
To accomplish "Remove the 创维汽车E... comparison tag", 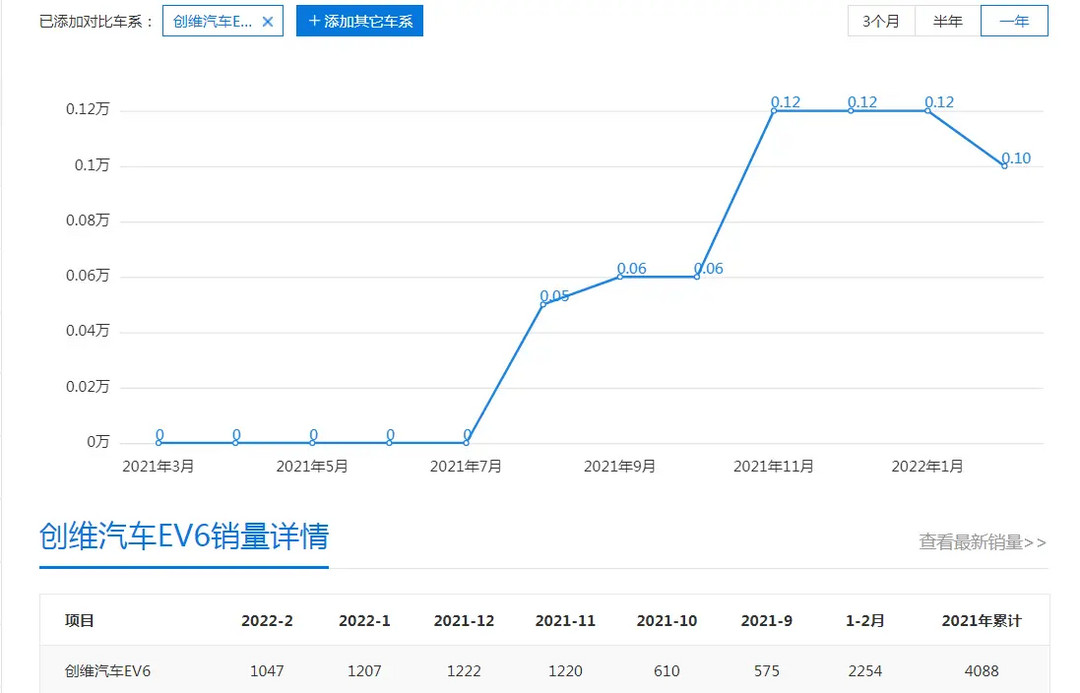I will coord(268,22).
